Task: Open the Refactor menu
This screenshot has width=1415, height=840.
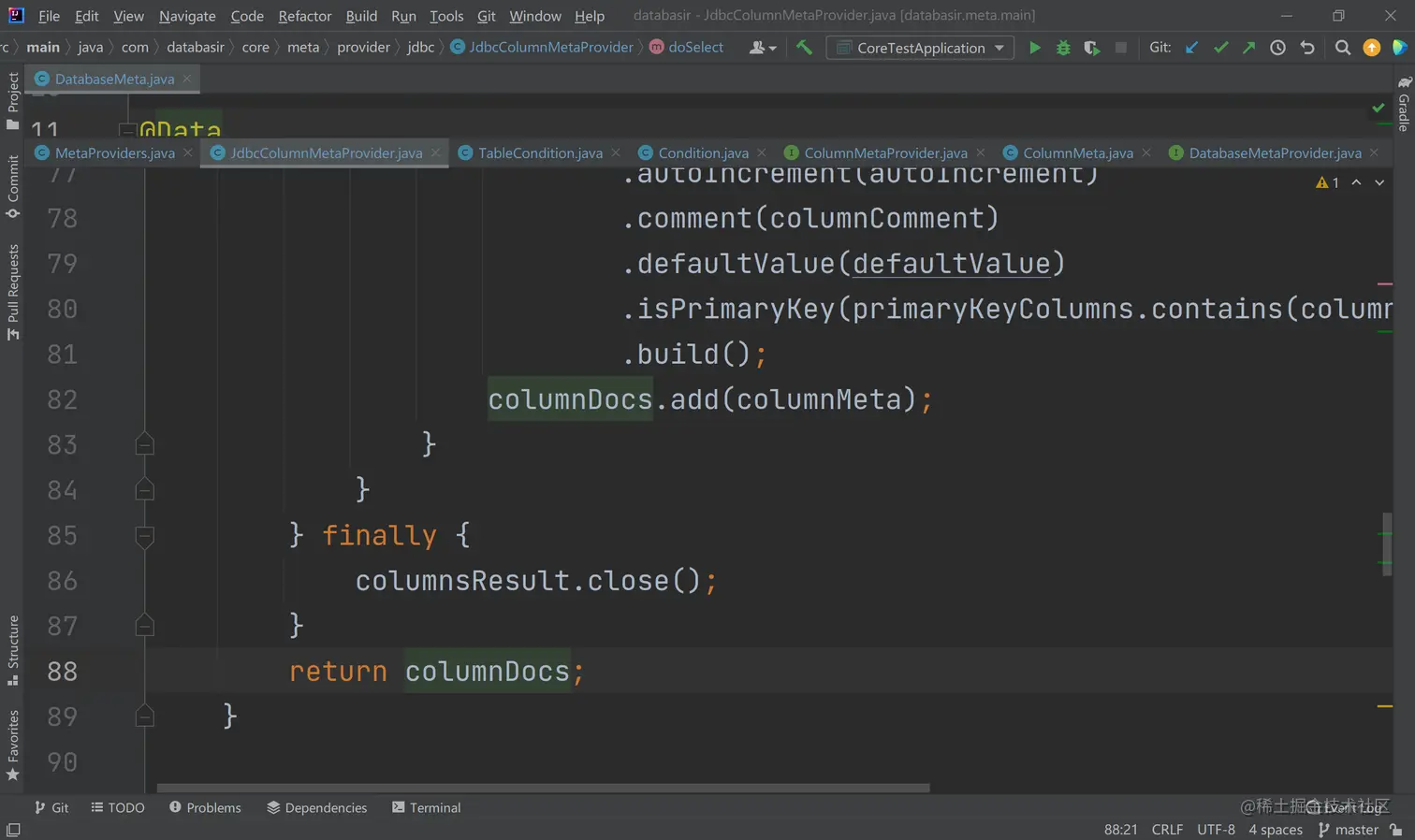Action: 305,16
